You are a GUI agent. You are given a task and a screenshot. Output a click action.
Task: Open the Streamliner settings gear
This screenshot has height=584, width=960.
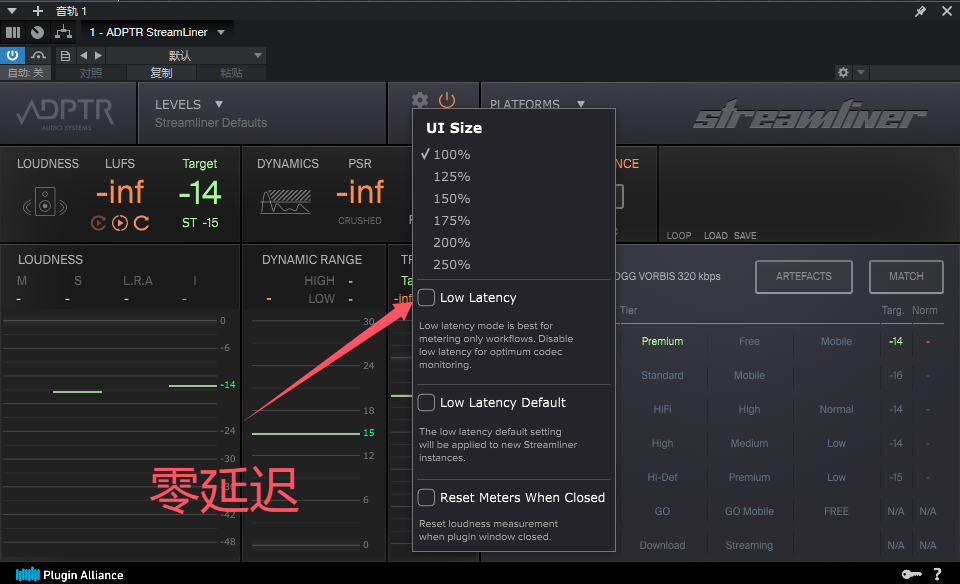pos(420,99)
